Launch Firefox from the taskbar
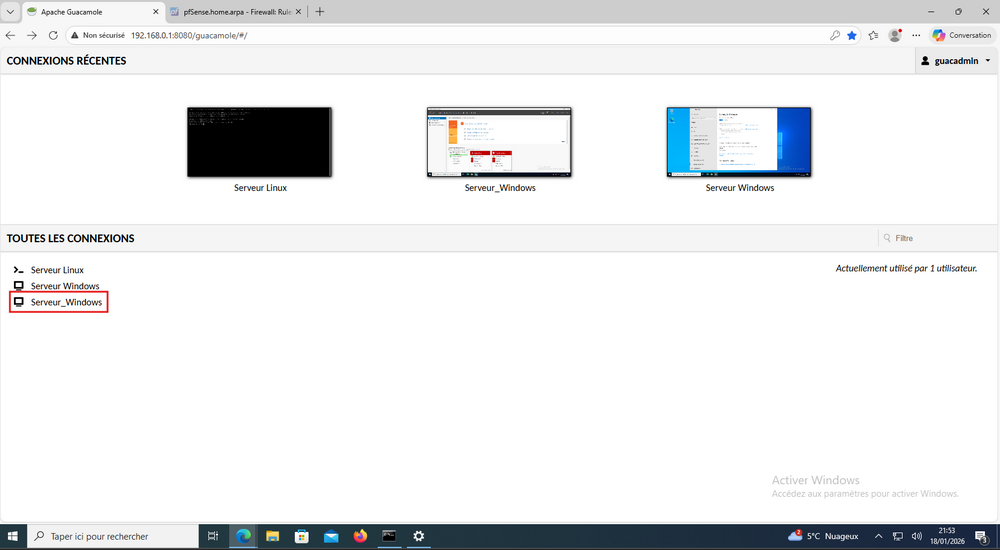The height and width of the screenshot is (550, 1000). [360, 536]
